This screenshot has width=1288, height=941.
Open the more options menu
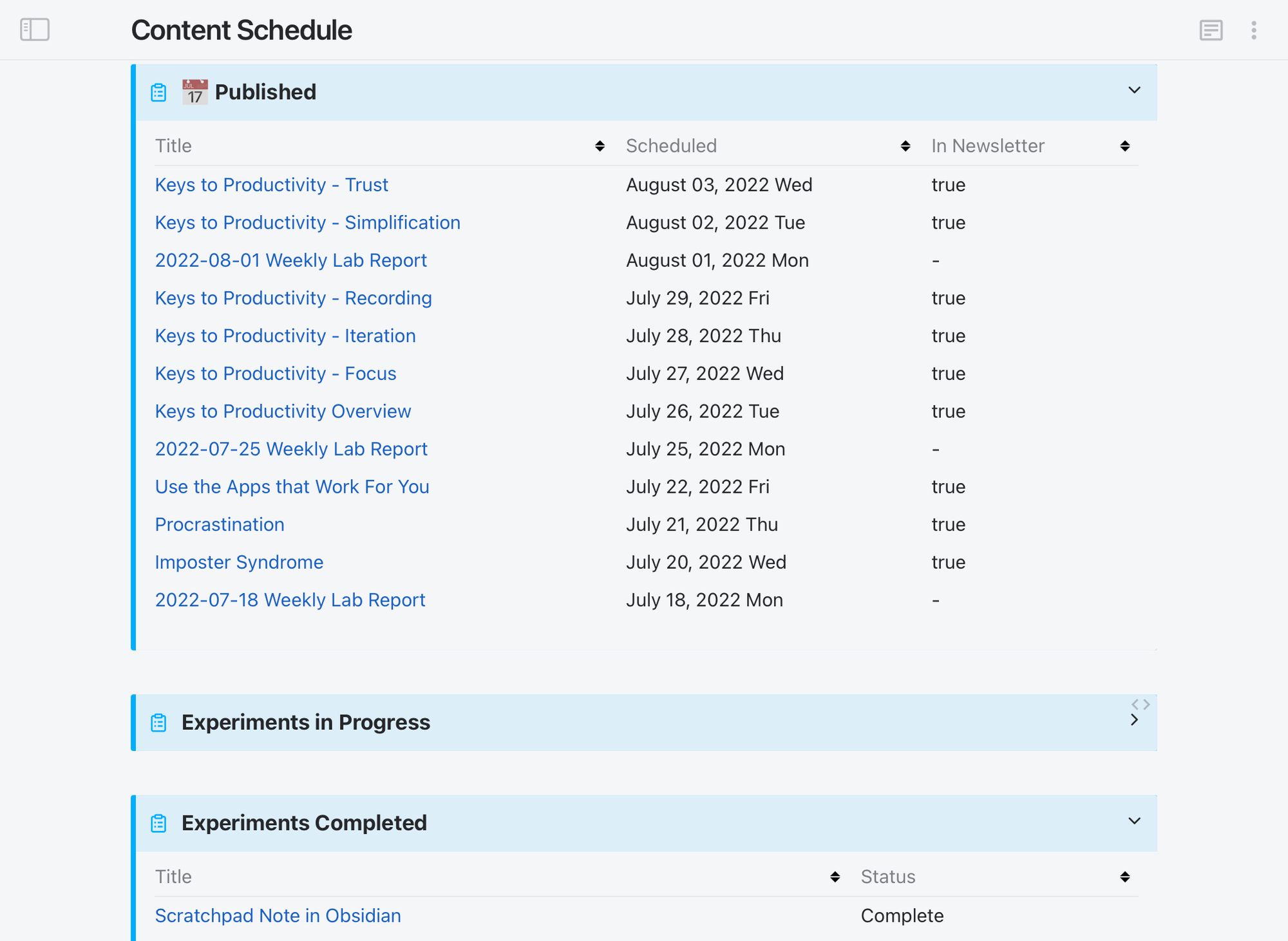pos(1254,30)
